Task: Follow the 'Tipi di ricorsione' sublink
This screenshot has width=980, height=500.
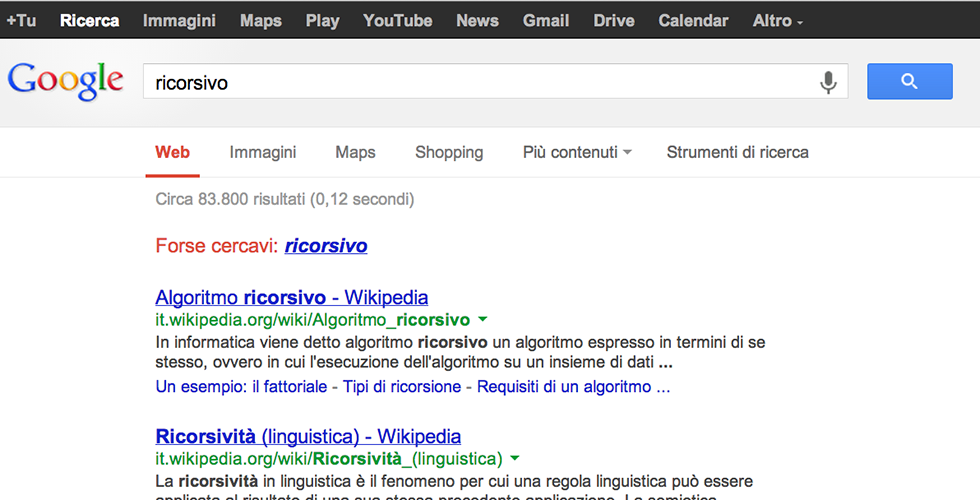Action: click(x=402, y=387)
